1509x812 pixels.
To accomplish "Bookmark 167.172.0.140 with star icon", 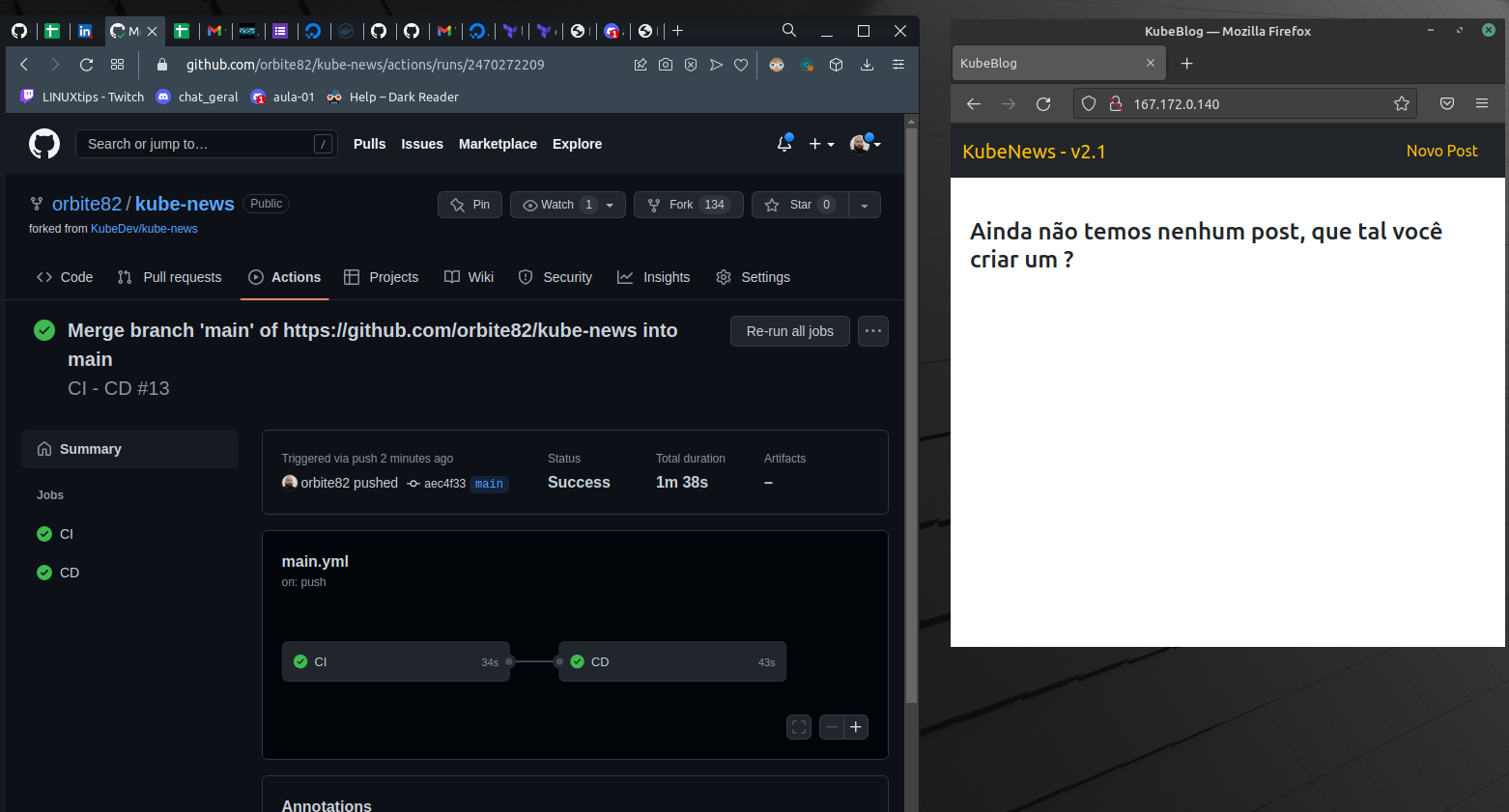I will [1402, 103].
